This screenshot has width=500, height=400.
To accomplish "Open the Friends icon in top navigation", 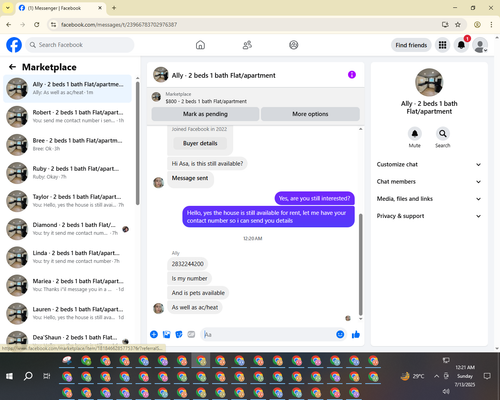I will (247, 45).
